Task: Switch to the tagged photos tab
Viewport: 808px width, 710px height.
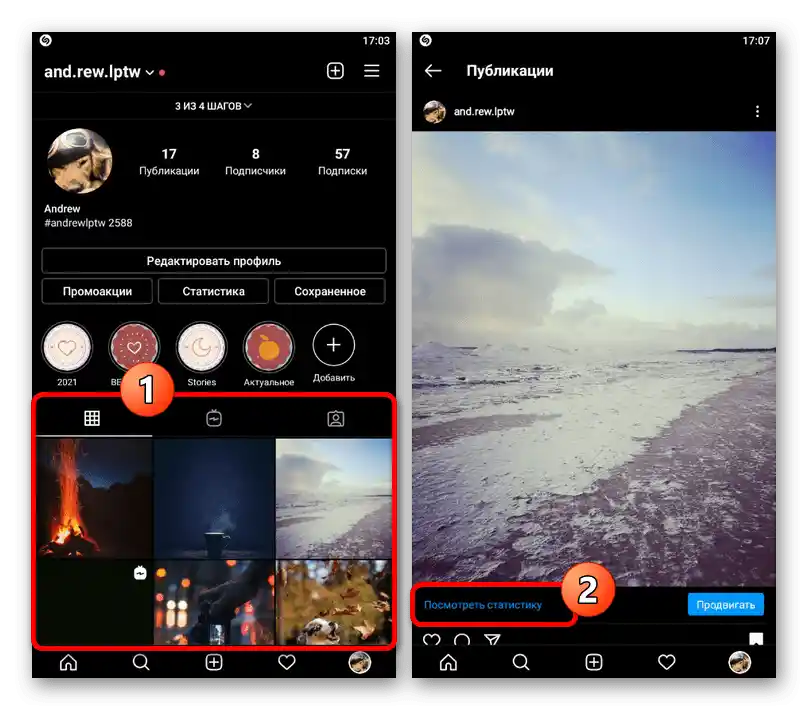Action: (335, 418)
